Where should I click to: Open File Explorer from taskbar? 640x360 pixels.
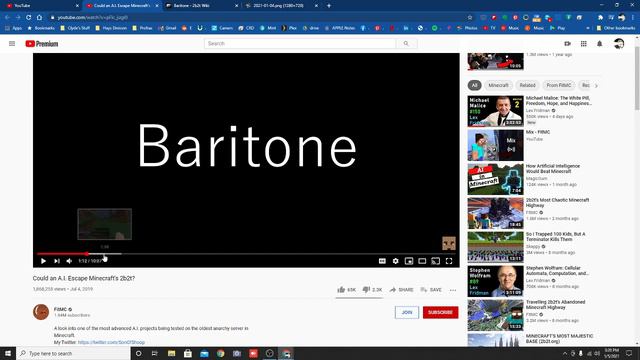tap(171, 353)
